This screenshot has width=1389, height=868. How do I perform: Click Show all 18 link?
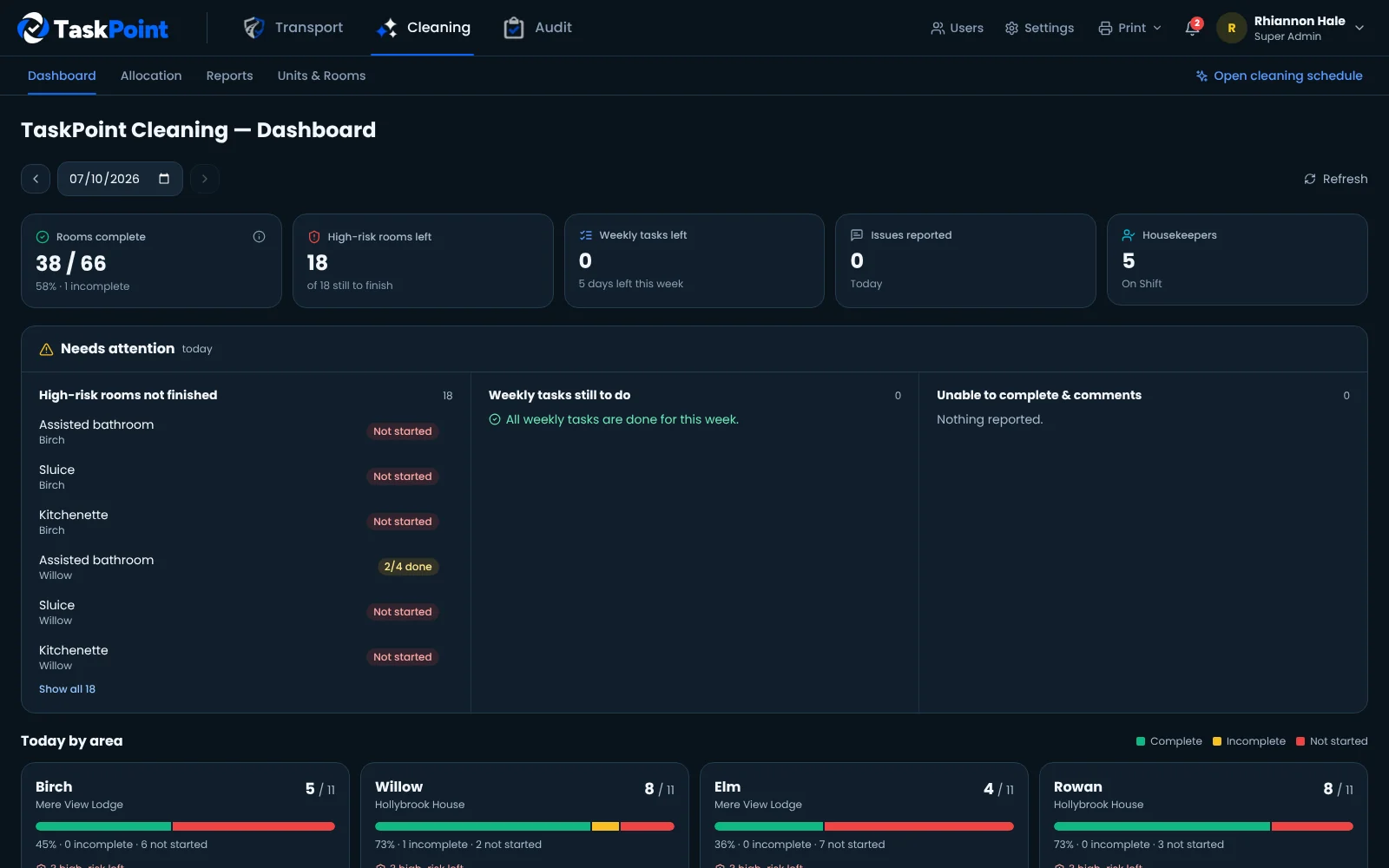[x=67, y=689]
